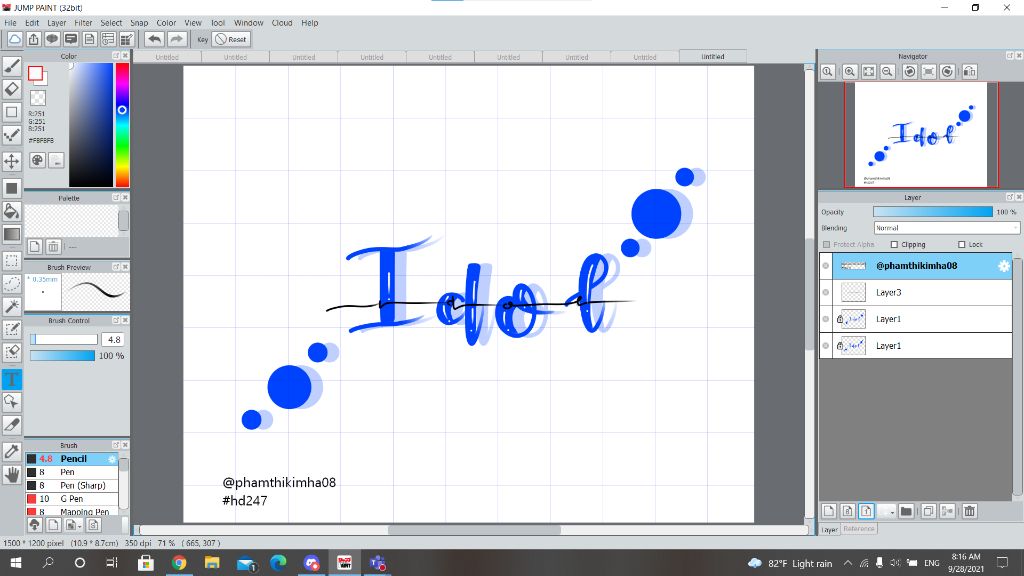The height and width of the screenshot is (576, 1024).
Task: Select the Dot tool
Action: pyautogui.click(x=12, y=135)
